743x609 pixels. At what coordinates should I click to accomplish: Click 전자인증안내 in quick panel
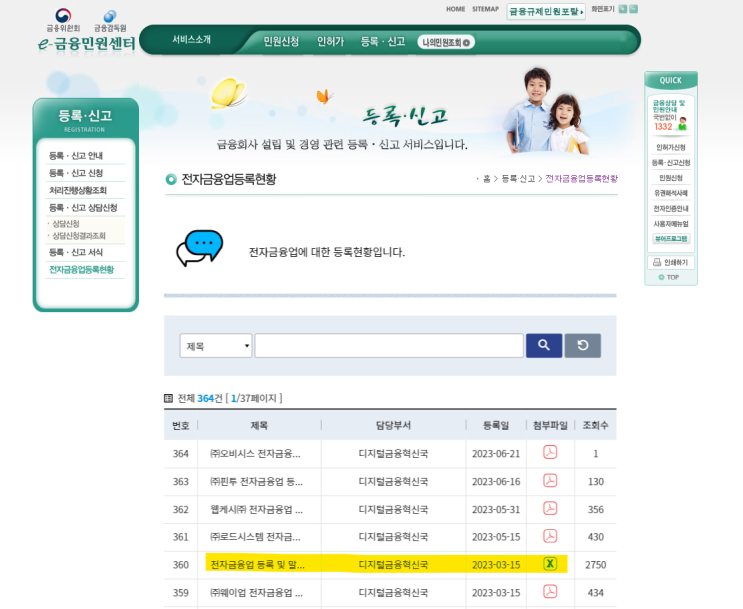click(671, 209)
